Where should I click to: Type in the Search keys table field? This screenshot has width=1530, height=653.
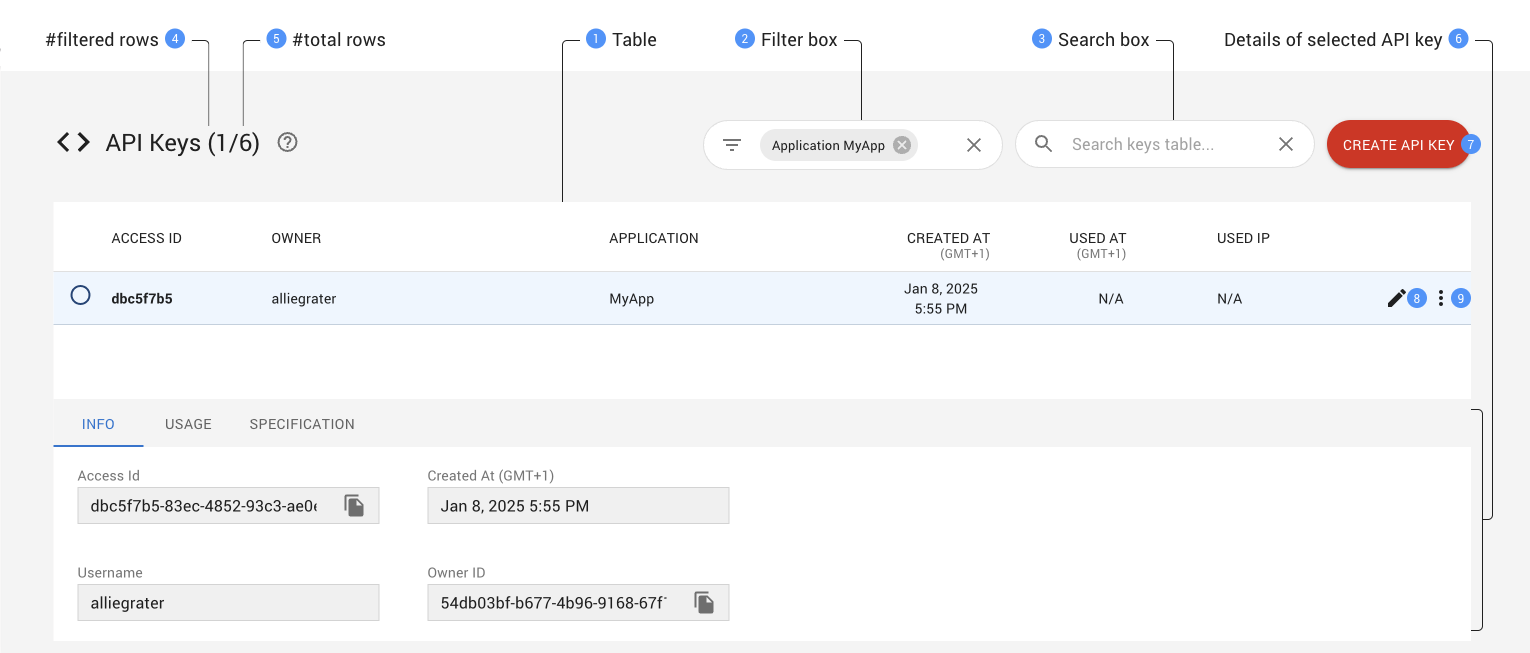coord(1160,145)
